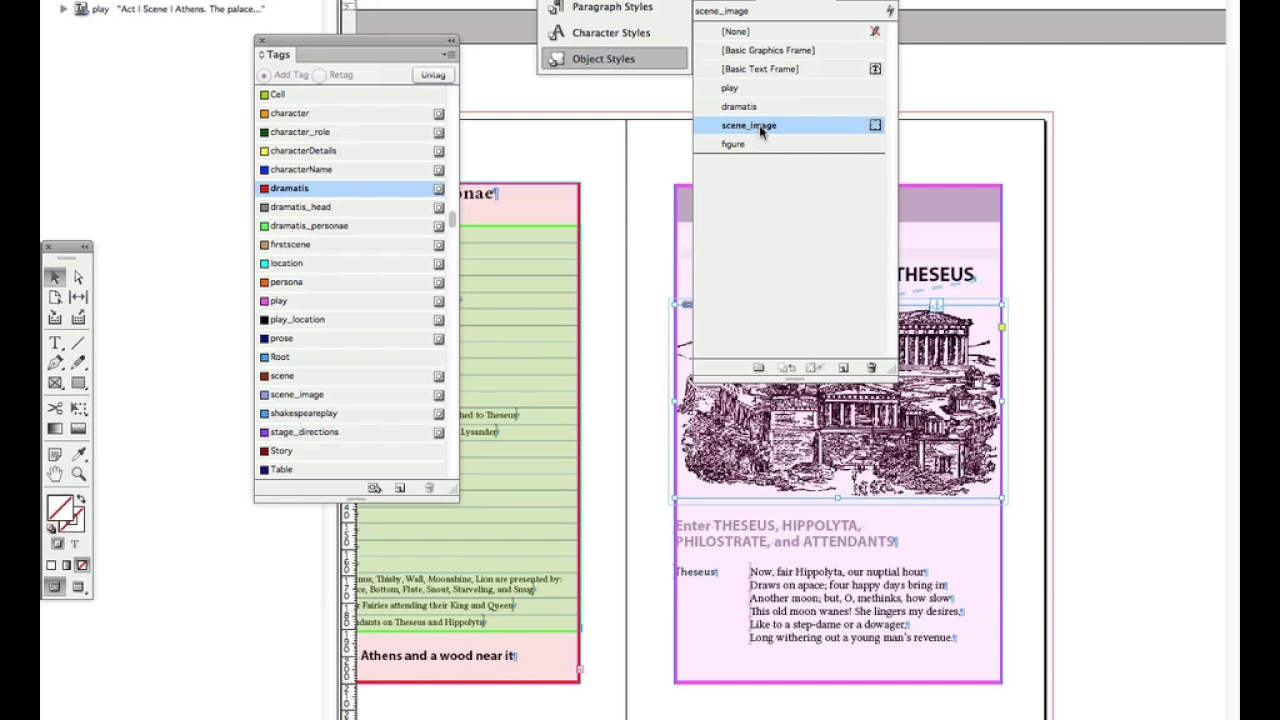Apply the play object style
Image resolution: width=1280 pixels, height=720 pixels.
coord(789,88)
